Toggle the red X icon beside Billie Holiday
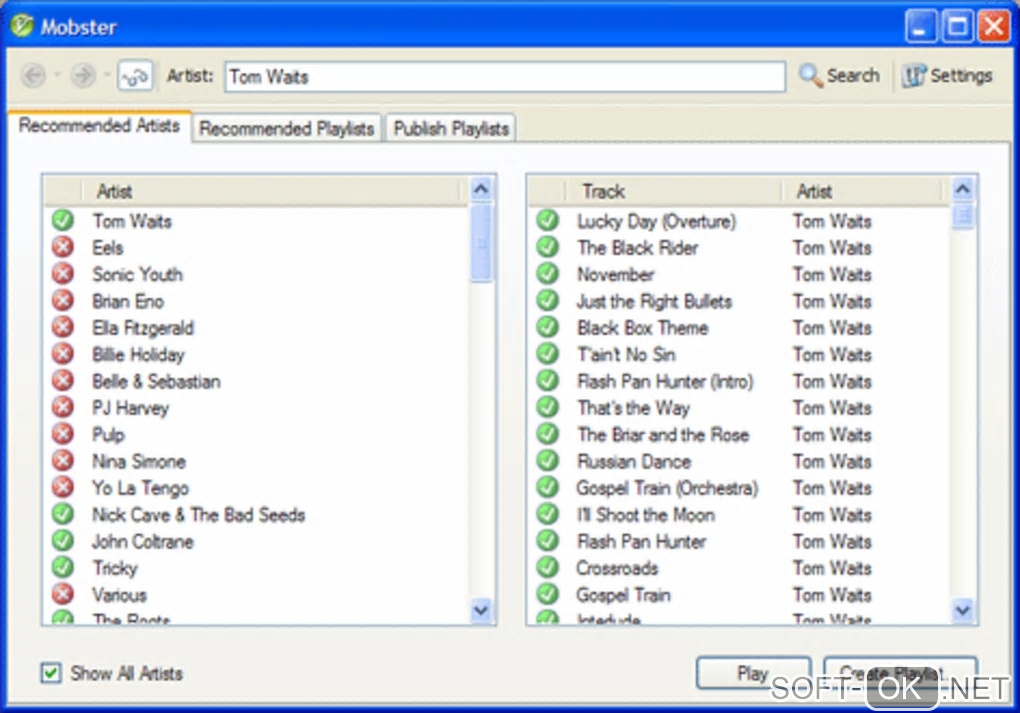1020x713 pixels. click(63, 354)
